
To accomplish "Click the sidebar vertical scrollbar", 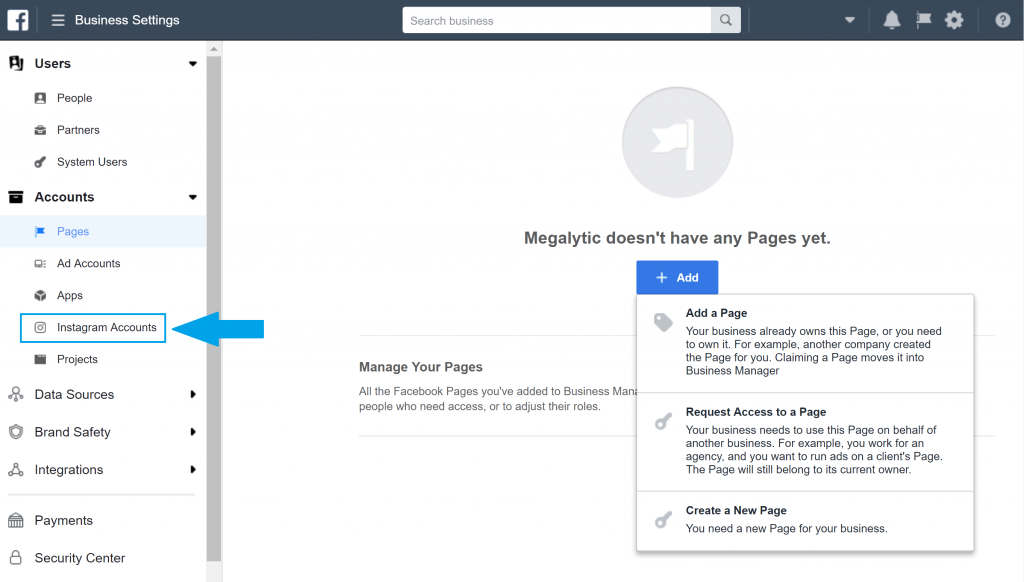I will click(214, 308).
